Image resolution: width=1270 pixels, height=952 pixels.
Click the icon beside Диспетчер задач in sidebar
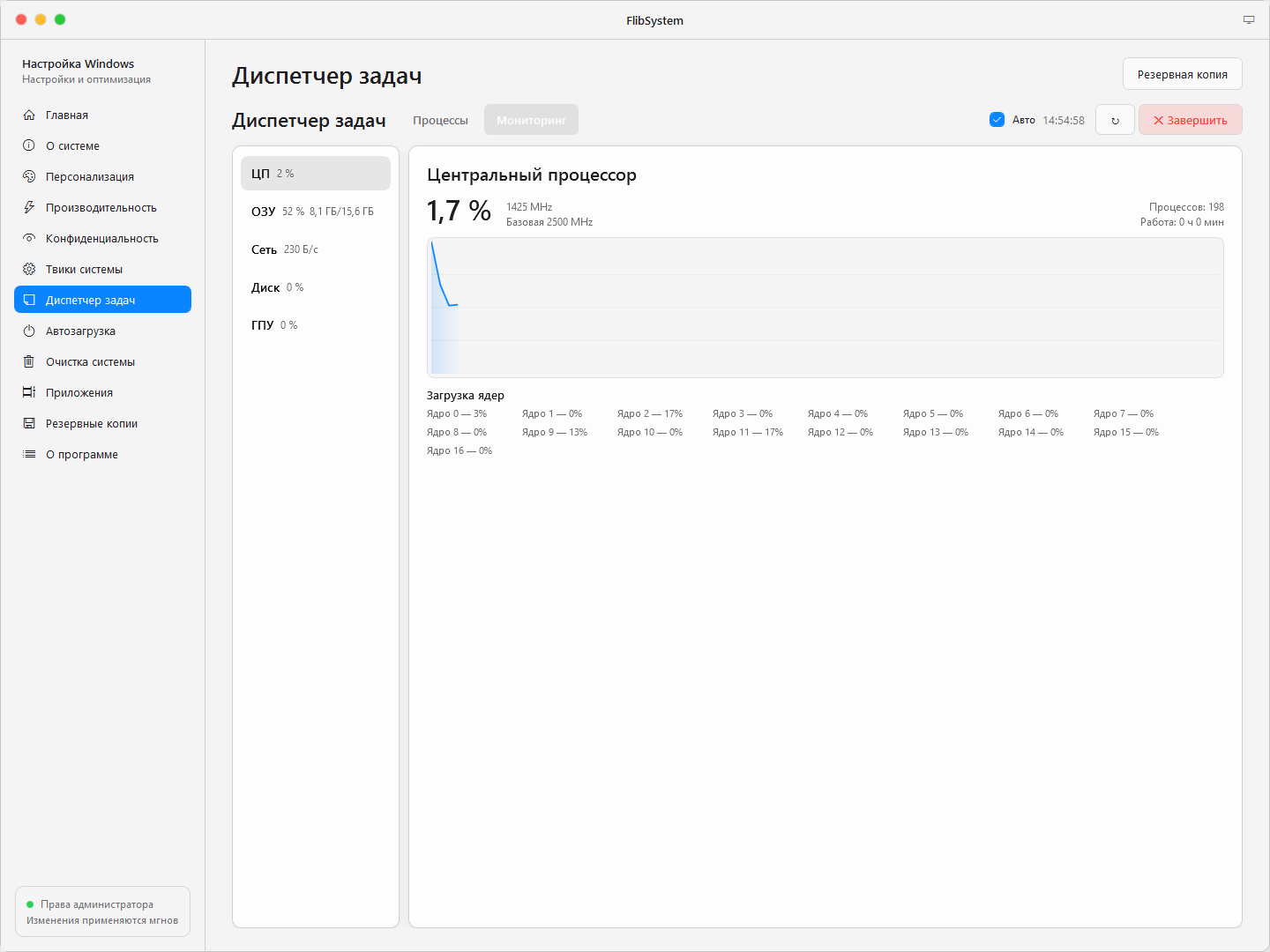(29, 301)
